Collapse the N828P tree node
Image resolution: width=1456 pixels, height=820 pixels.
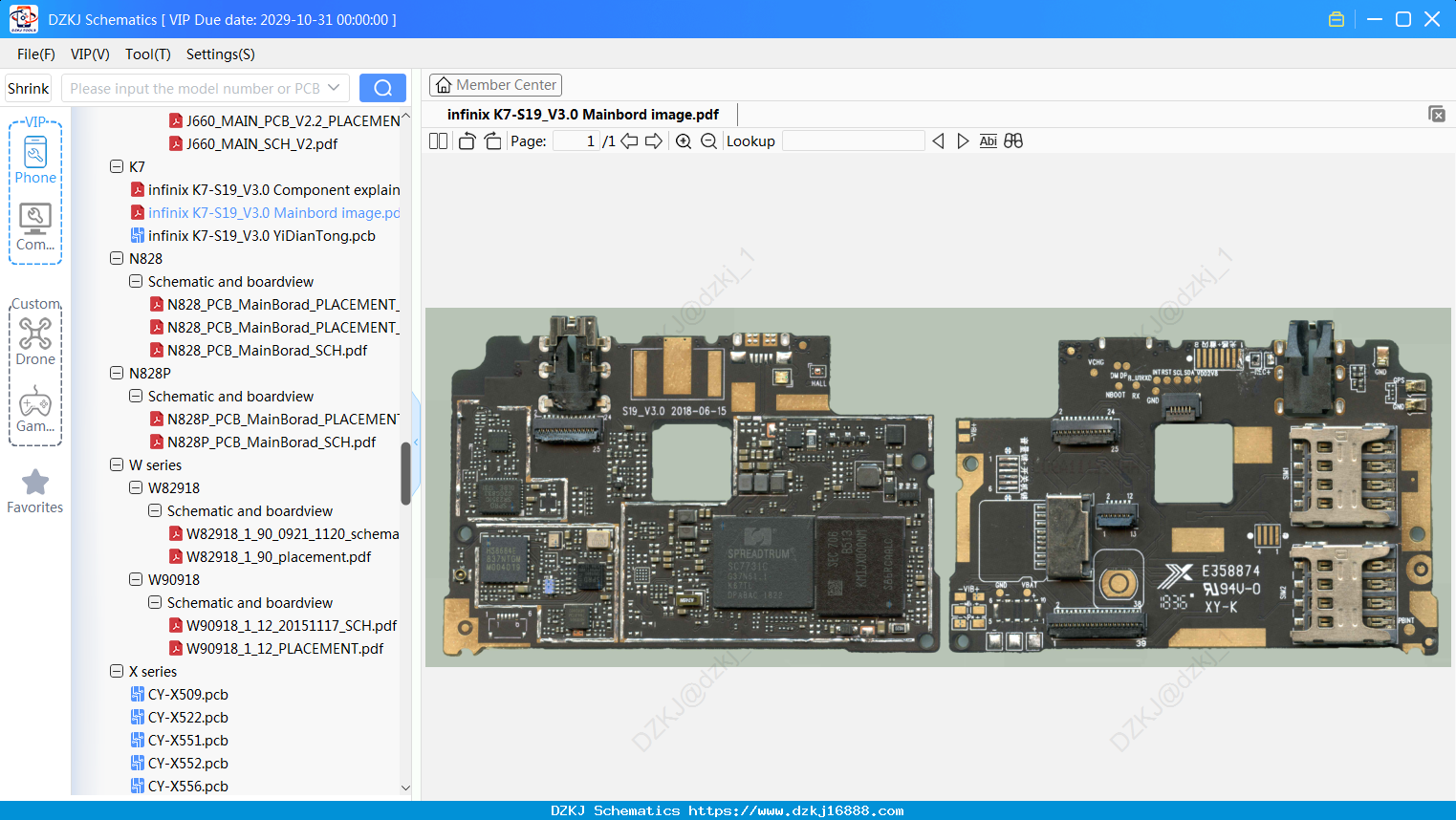point(117,373)
